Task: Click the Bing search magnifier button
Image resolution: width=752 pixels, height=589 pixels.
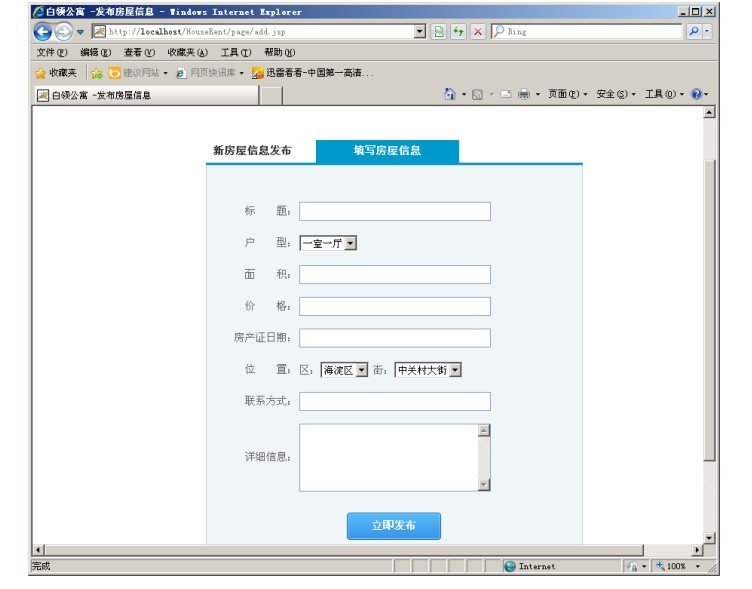Action: click(693, 32)
